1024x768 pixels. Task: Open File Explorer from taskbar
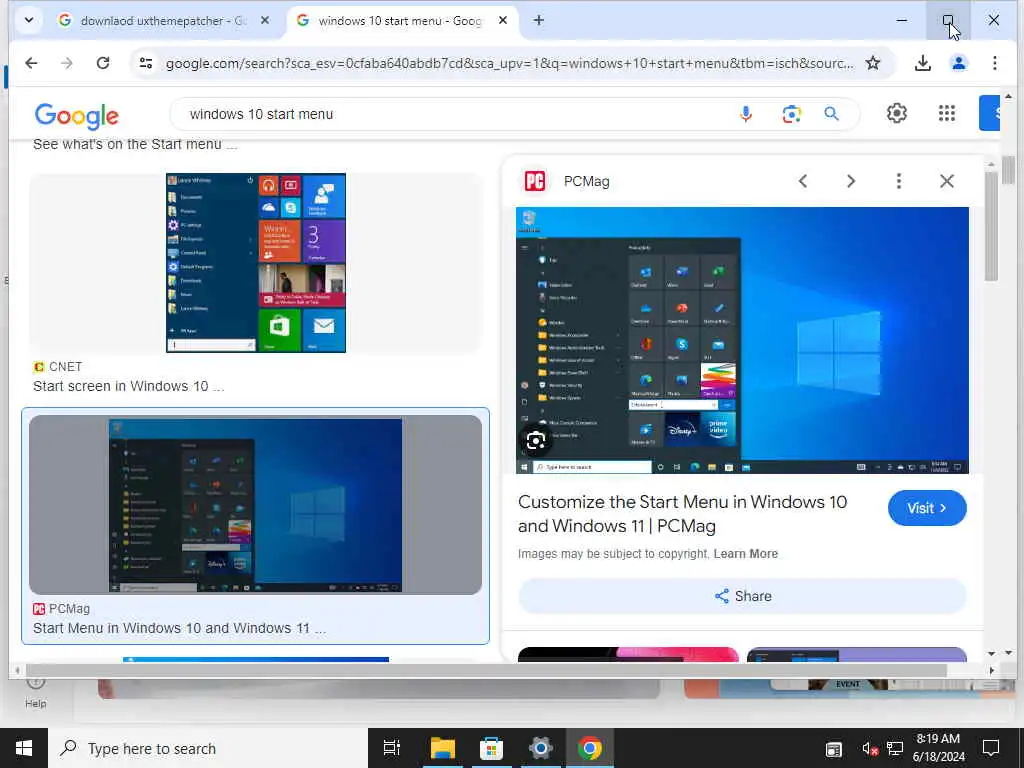pos(442,748)
